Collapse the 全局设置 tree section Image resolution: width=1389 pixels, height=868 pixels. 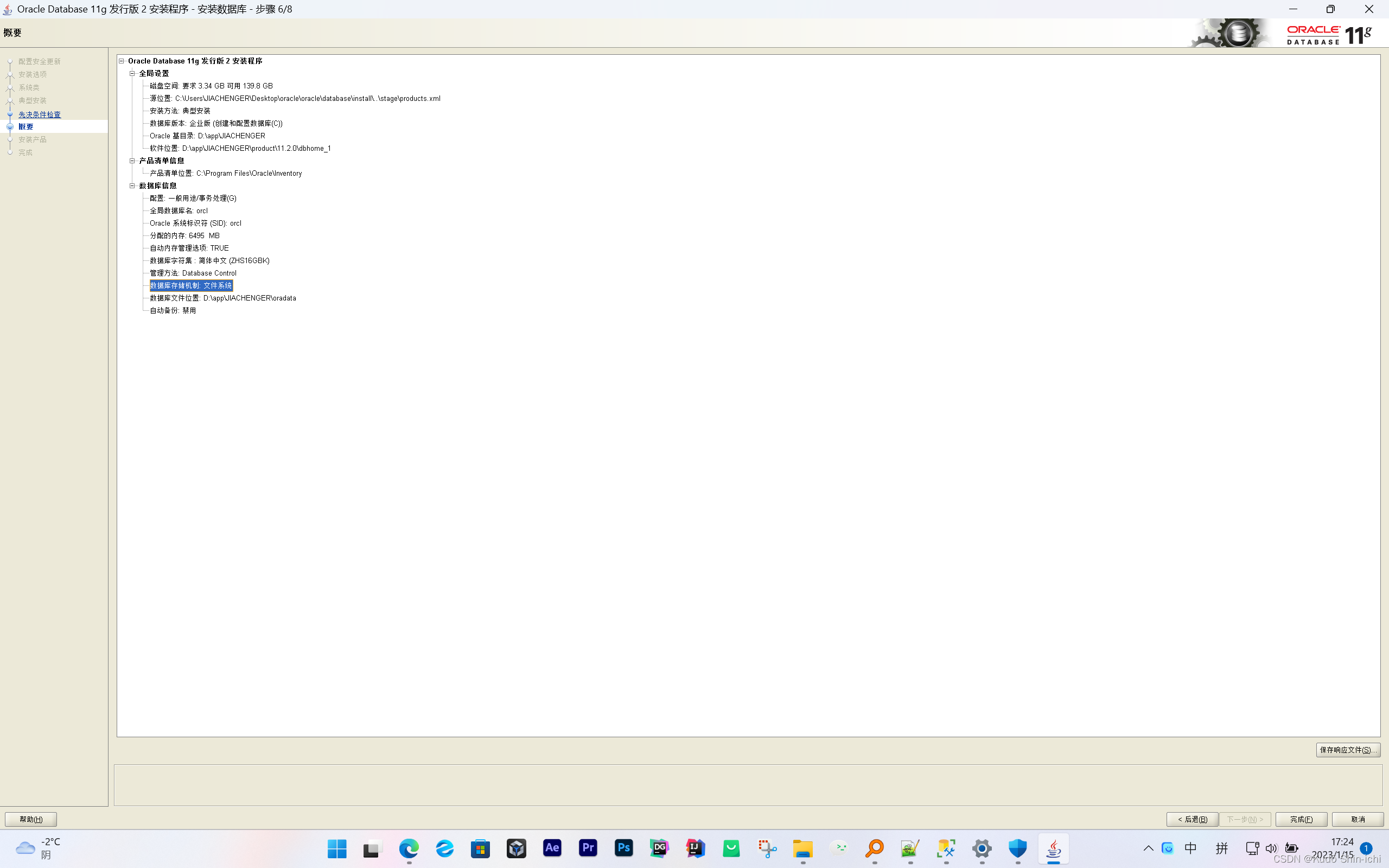click(x=132, y=73)
